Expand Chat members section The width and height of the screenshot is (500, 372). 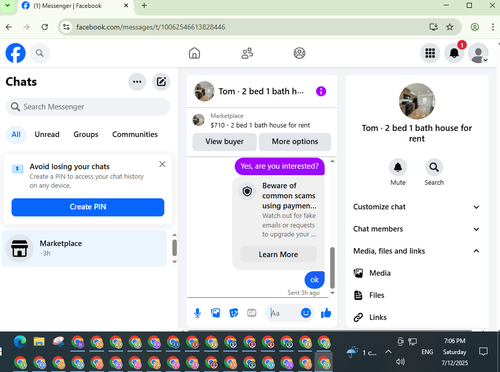click(417, 229)
